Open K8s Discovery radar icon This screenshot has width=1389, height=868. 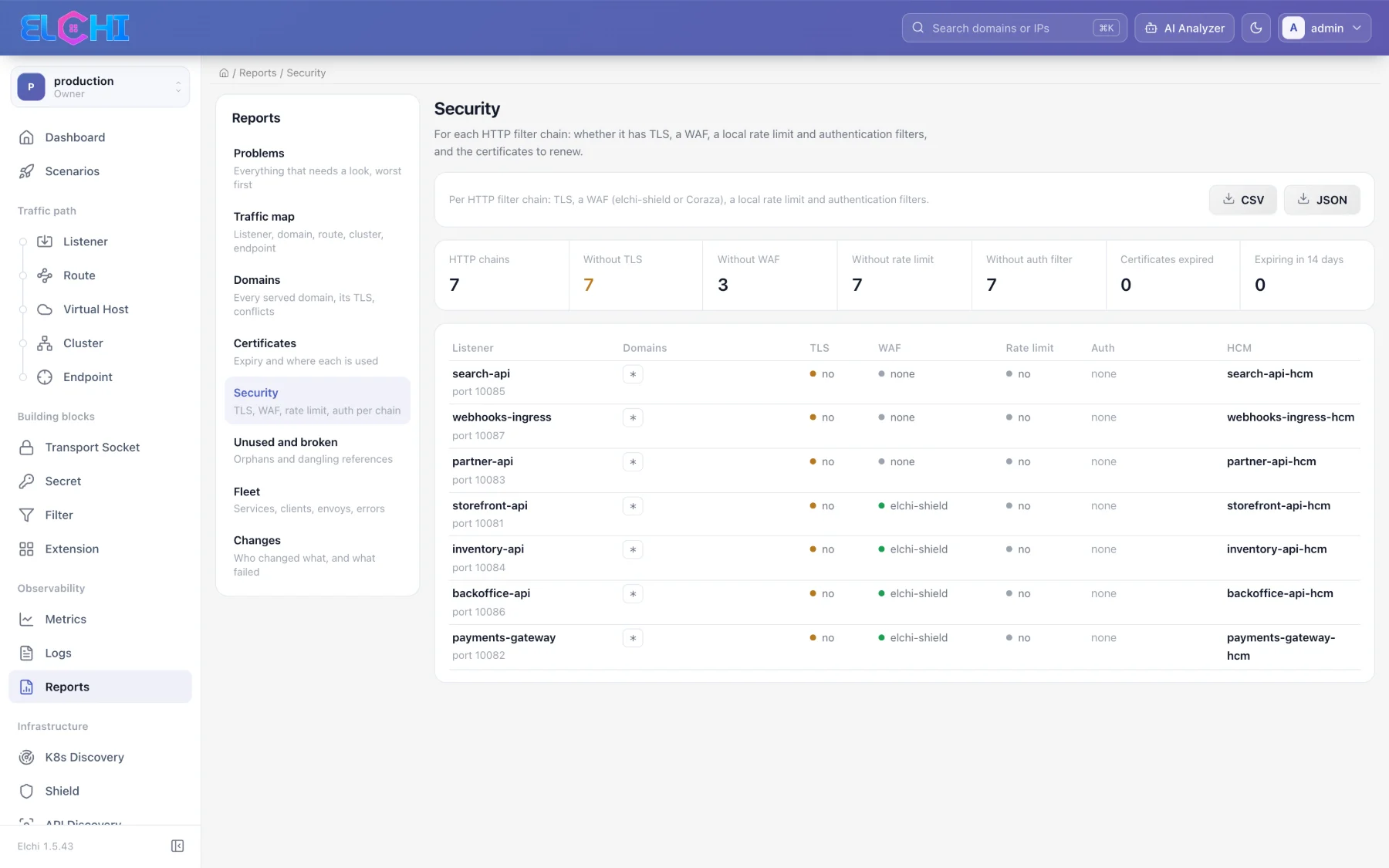click(26, 758)
